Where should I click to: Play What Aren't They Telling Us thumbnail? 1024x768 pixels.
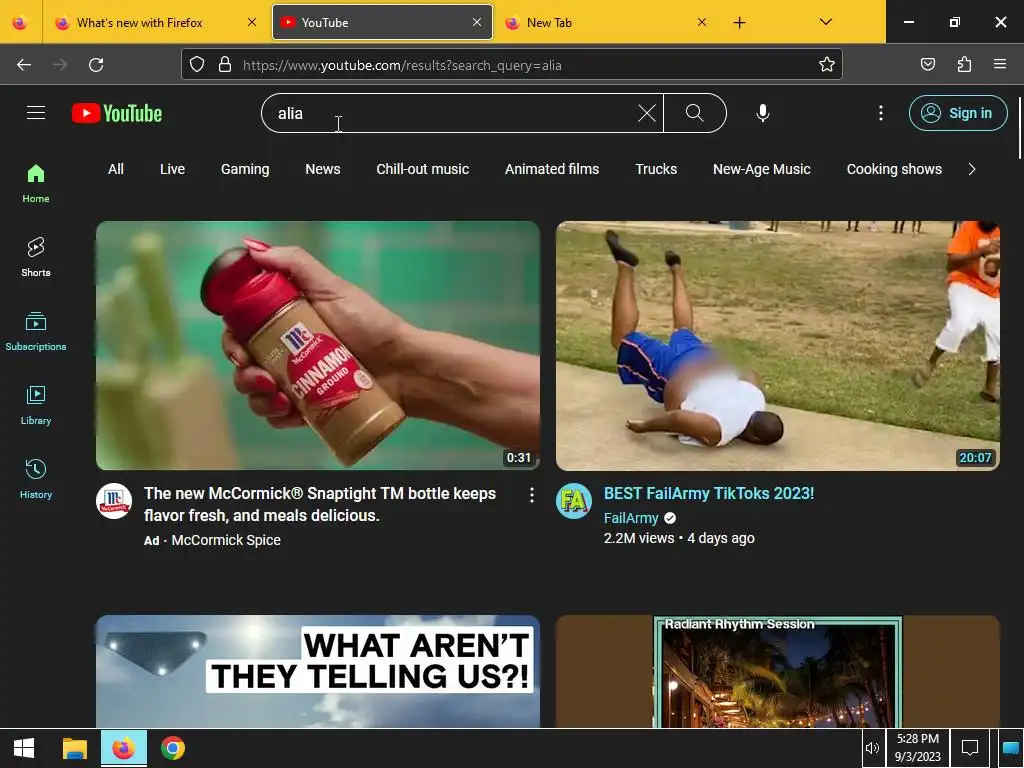(x=318, y=671)
